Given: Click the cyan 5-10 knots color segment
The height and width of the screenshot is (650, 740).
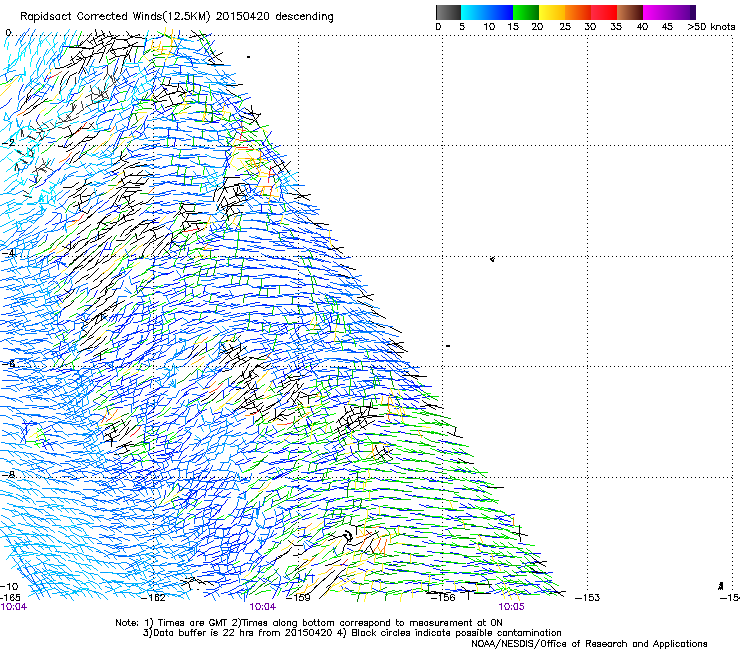Looking at the screenshot, I should point(474,12).
